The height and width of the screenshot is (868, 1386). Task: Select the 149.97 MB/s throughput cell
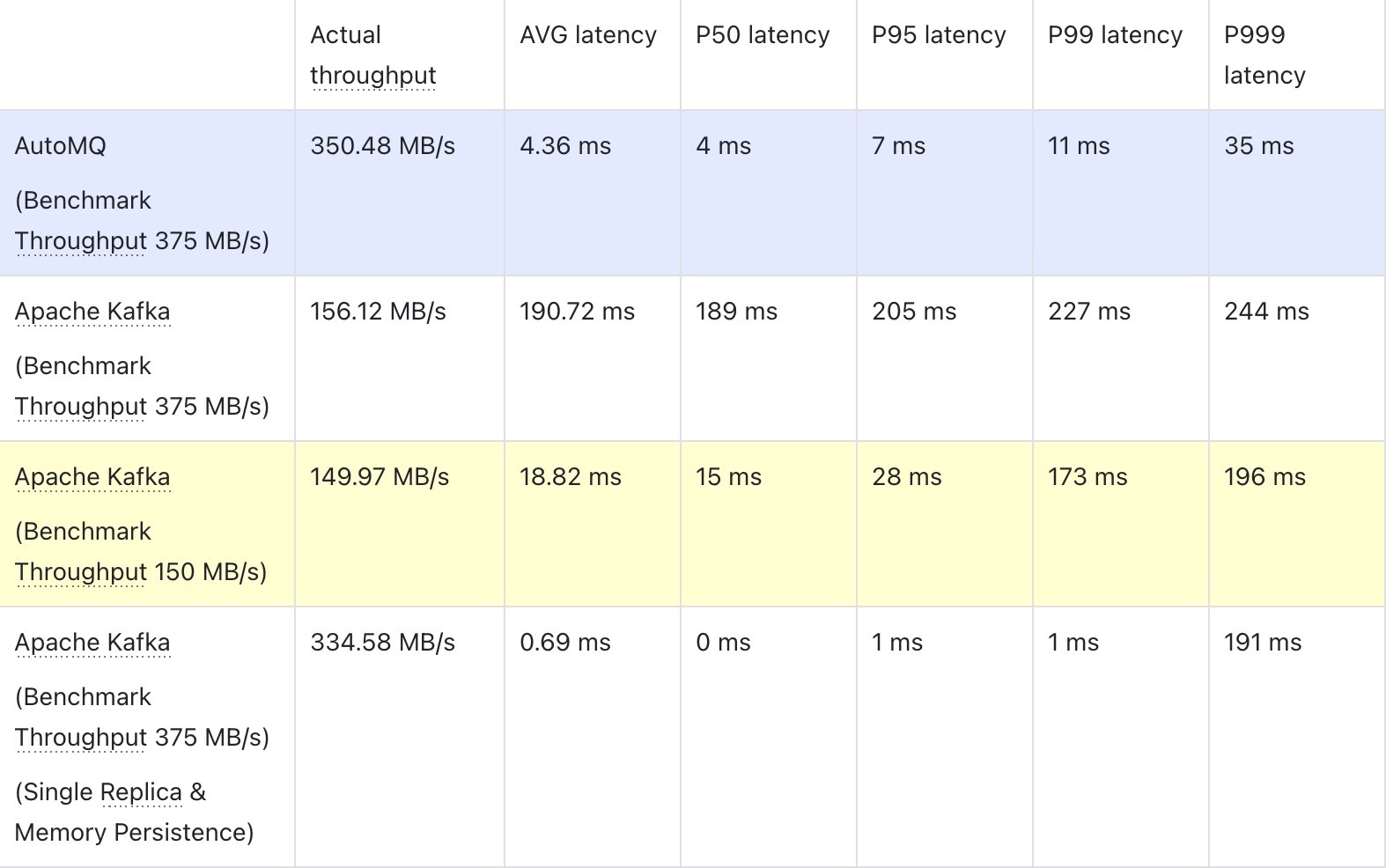tap(380, 477)
